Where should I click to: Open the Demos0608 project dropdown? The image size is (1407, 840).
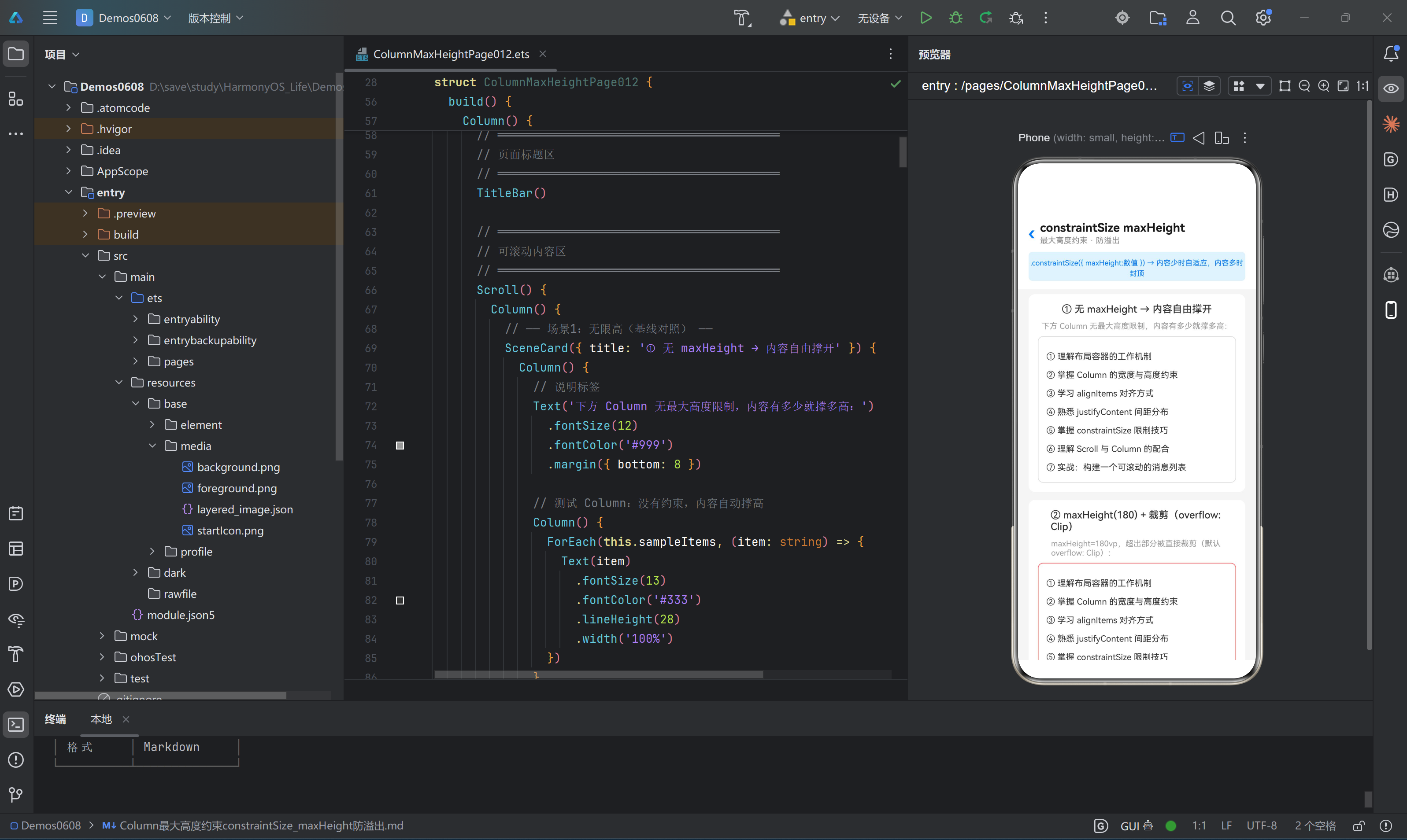[124, 18]
